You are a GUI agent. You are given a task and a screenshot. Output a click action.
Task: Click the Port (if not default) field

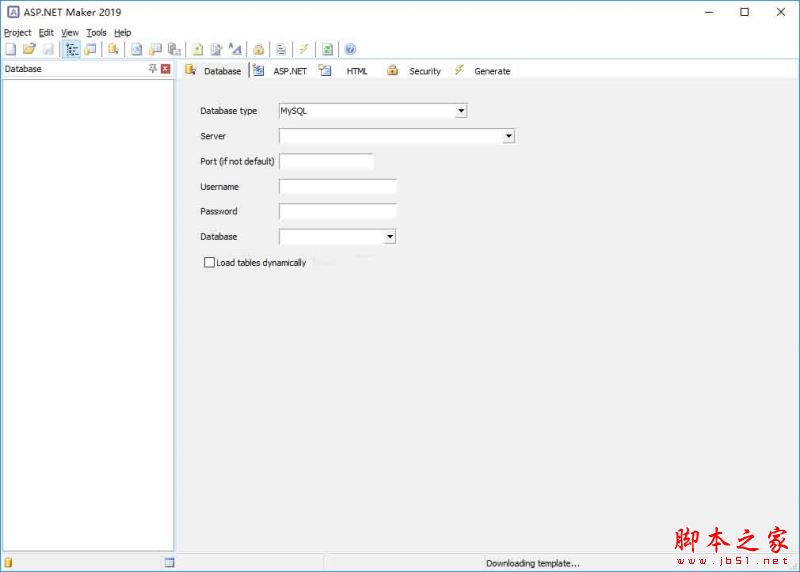click(x=326, y=162)
